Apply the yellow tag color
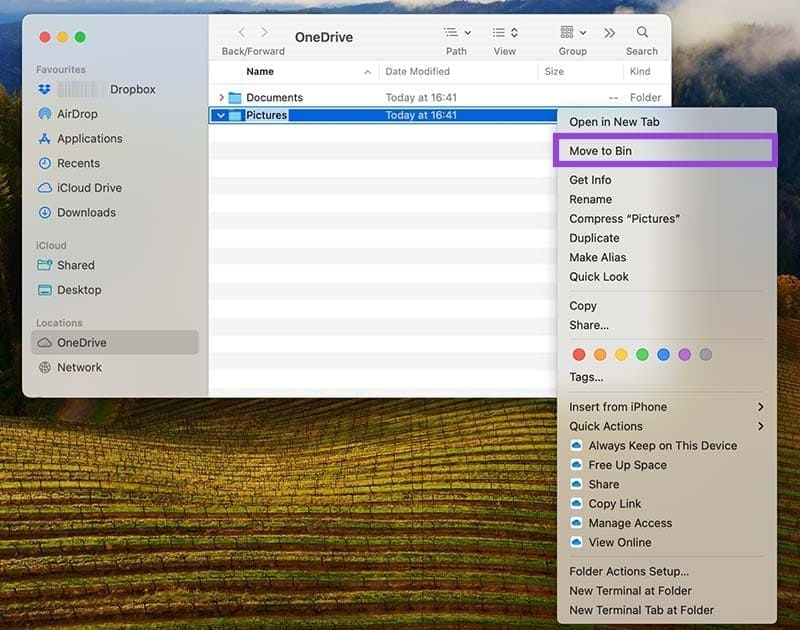The image size is (800, 630). tap(621, 355)
